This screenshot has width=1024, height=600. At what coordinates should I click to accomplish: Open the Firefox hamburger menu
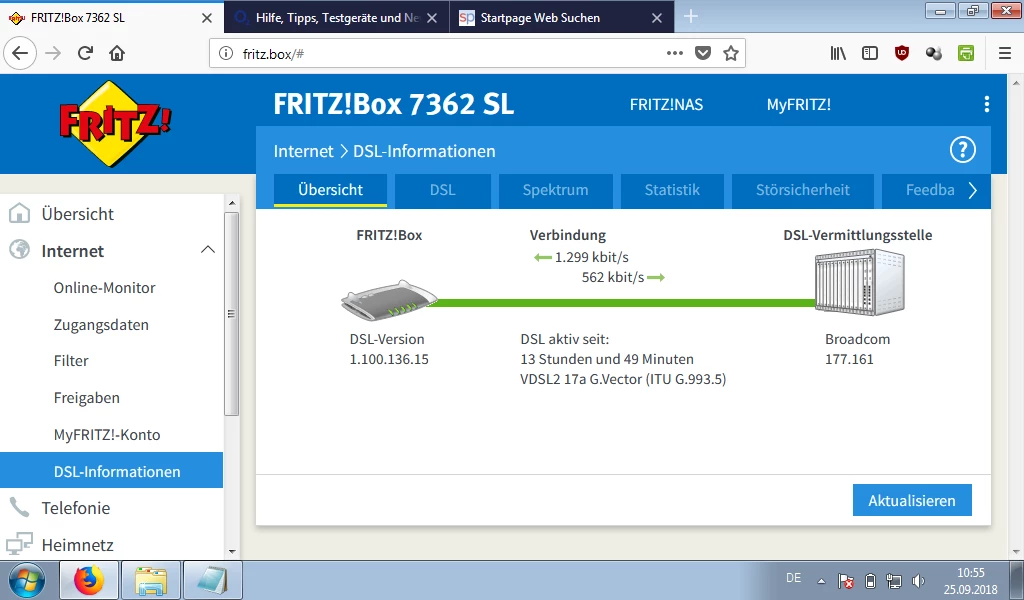pos(1005,54)
